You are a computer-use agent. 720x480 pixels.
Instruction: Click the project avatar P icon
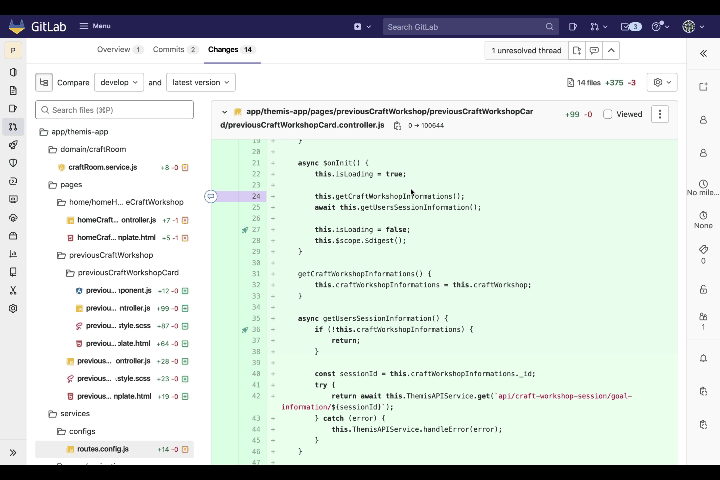13,50
